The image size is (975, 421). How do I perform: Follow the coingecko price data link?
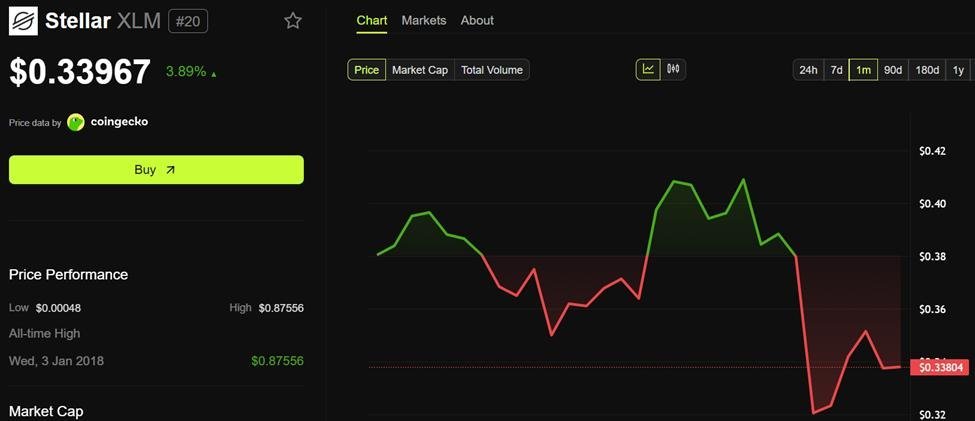(119, 122)
